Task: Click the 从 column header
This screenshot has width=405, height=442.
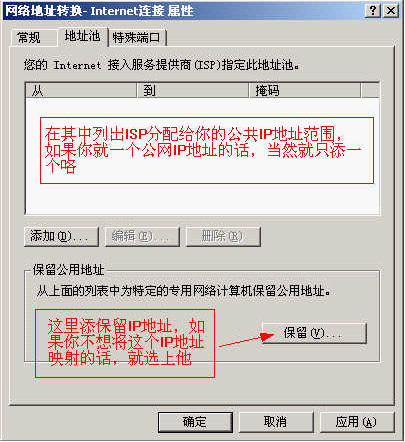Action: coord(81,90)
